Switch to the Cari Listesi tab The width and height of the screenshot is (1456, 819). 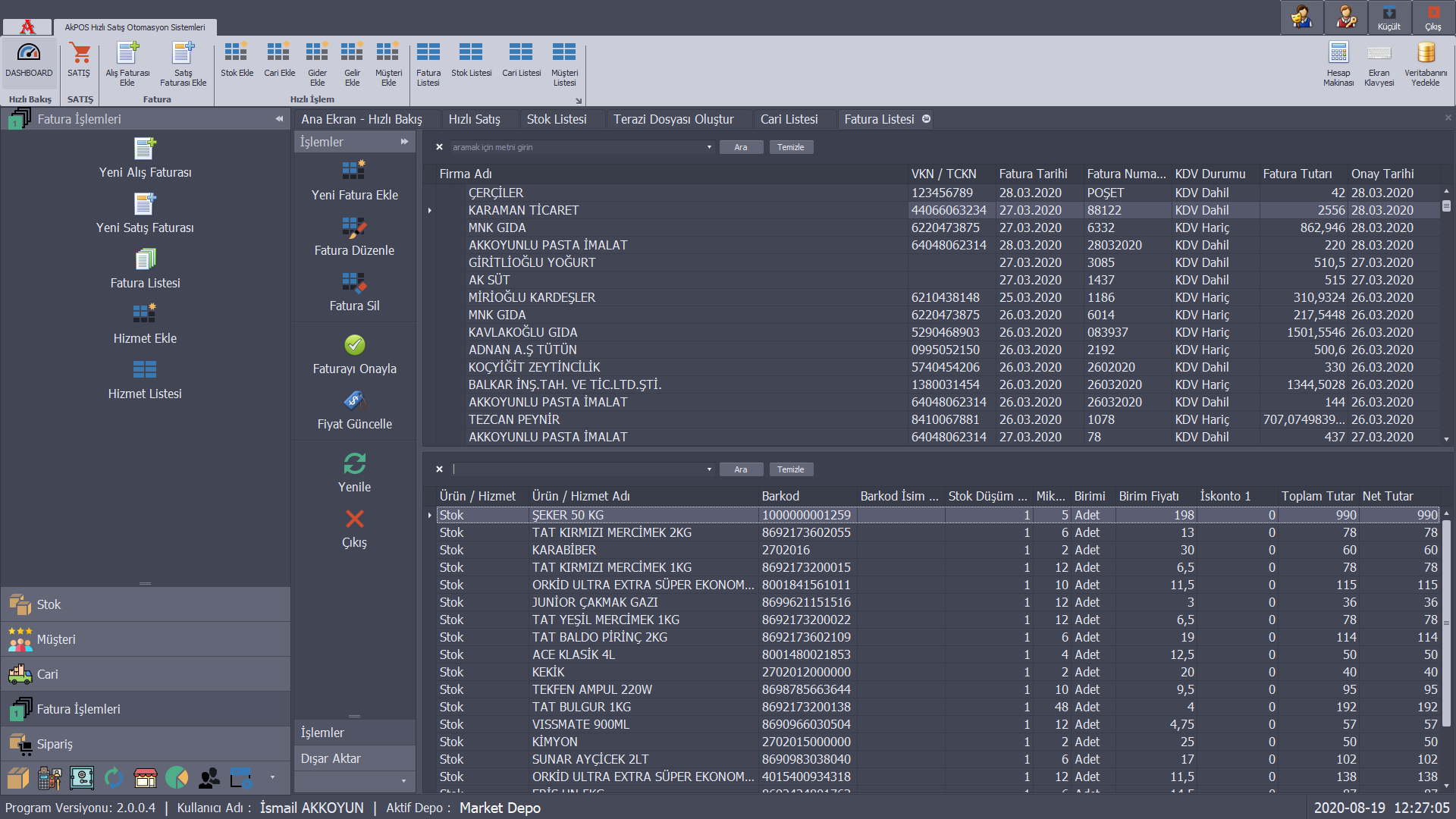pos(789,119)
